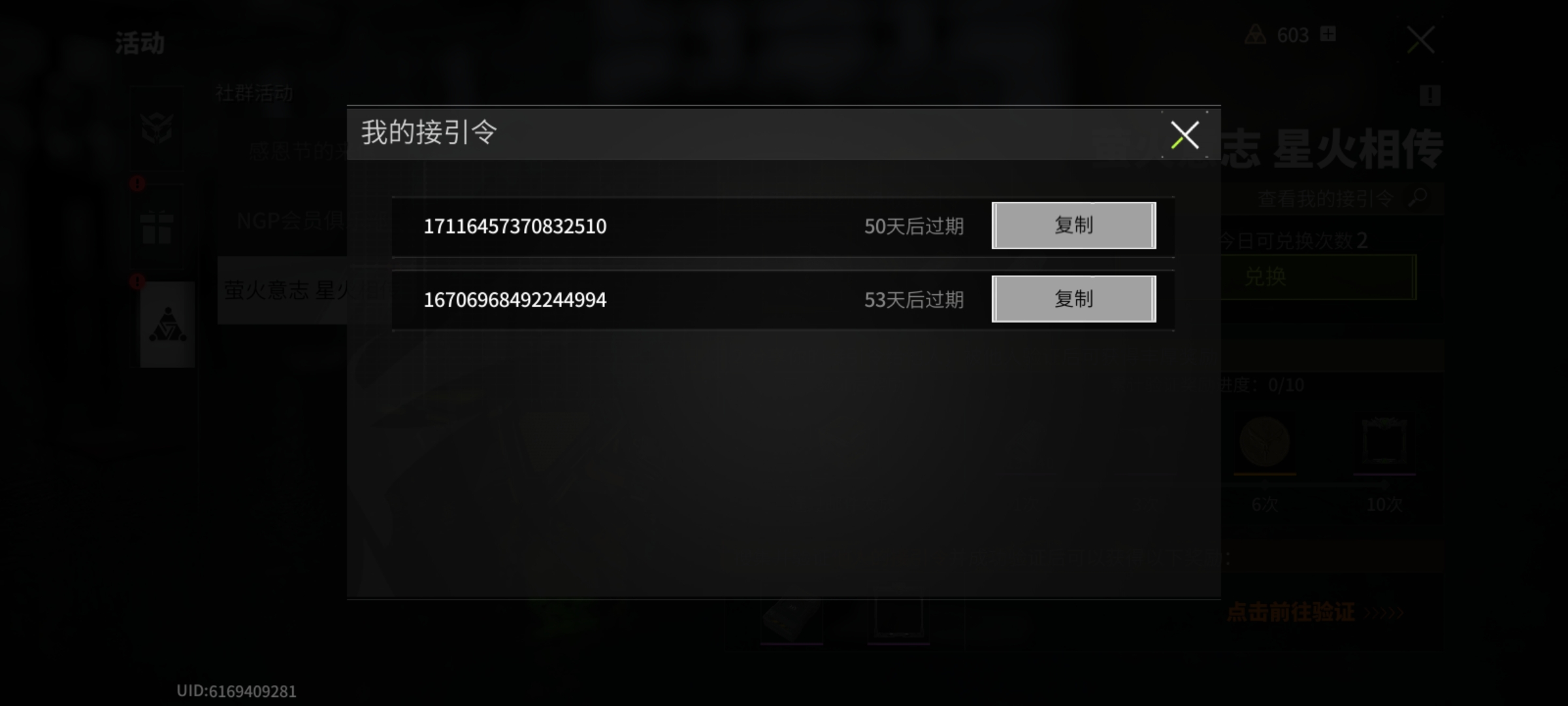Copy the code 17116457370832510

[x=1073, y=226]
